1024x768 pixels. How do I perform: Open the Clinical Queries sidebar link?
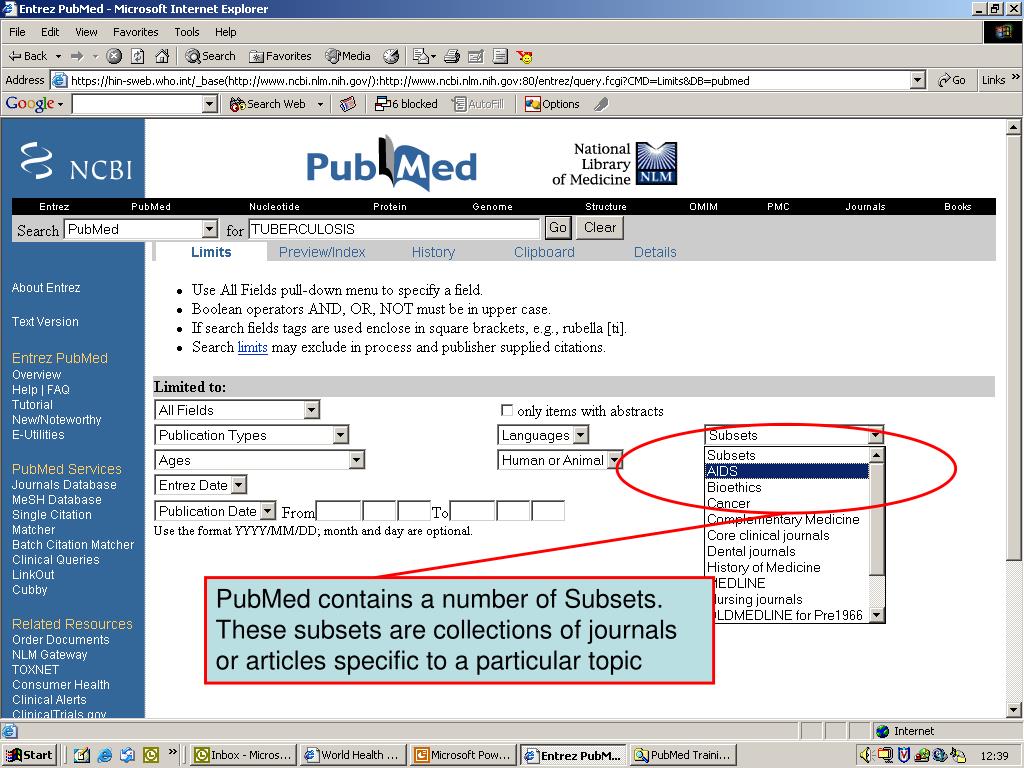click(56, 560)
